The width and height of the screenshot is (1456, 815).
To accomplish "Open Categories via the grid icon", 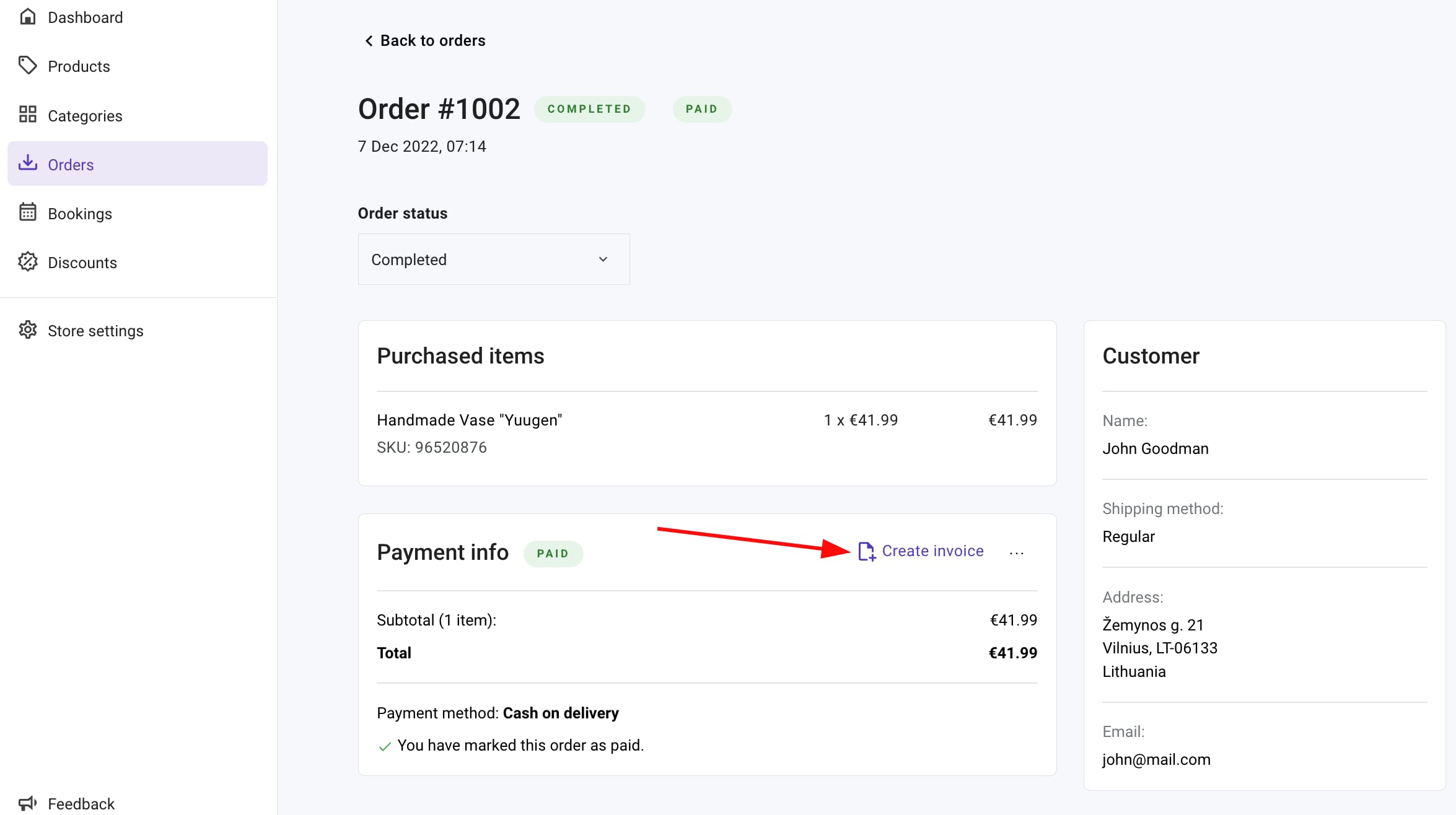I will 28,115.
